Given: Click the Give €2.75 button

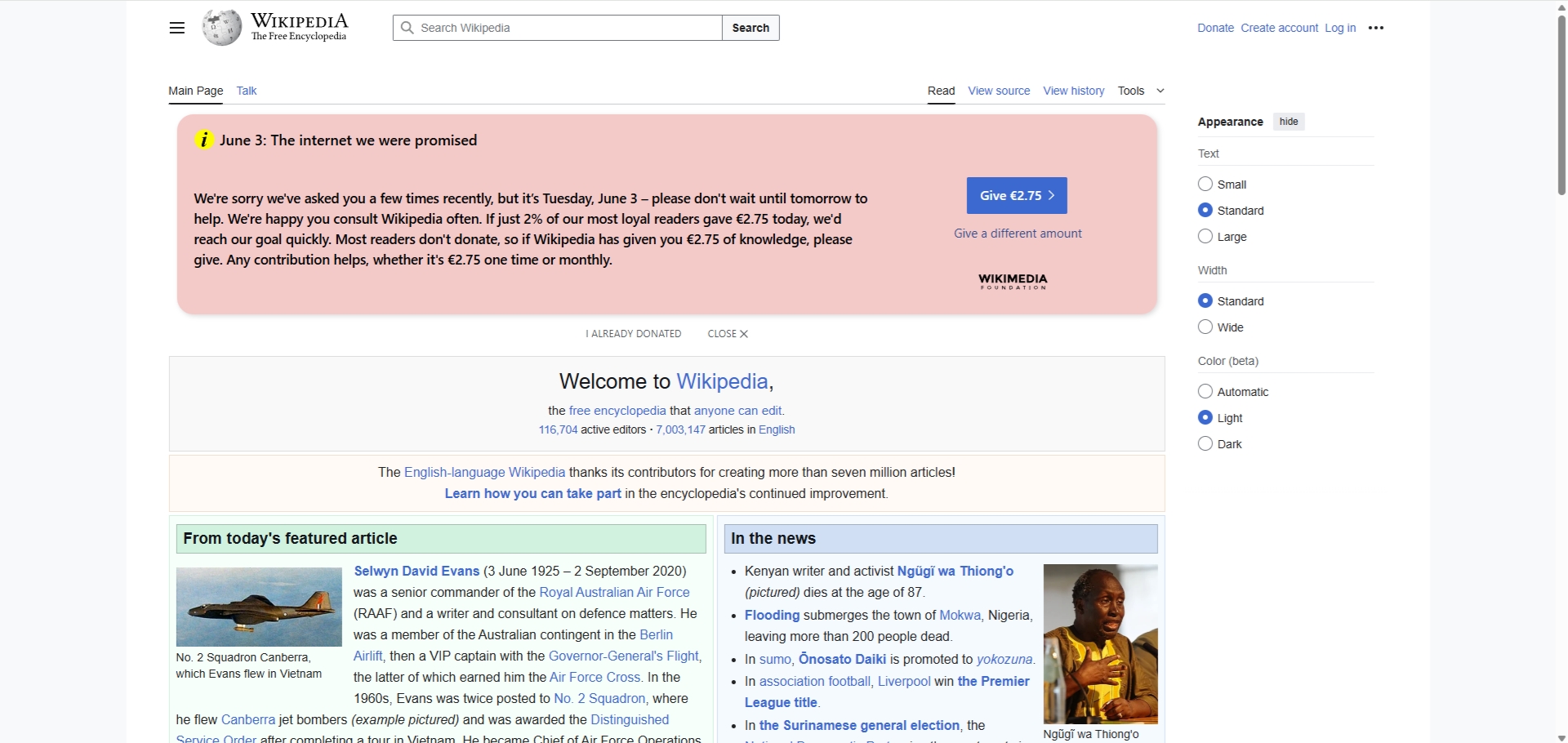Looking at the screenshot, I should (1017, 196).
